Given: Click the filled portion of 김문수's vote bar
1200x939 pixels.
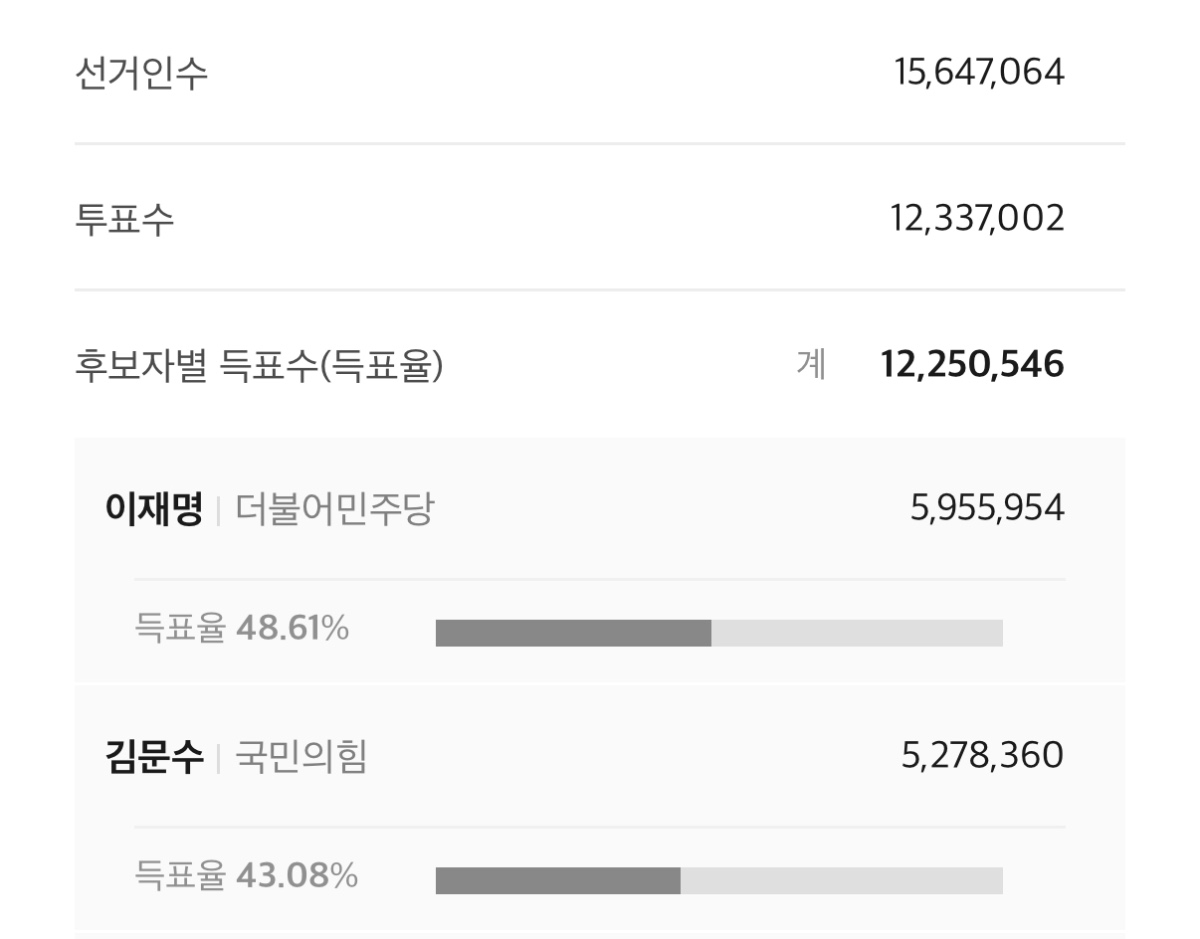Looking at the screenshot, I should 558,880.
